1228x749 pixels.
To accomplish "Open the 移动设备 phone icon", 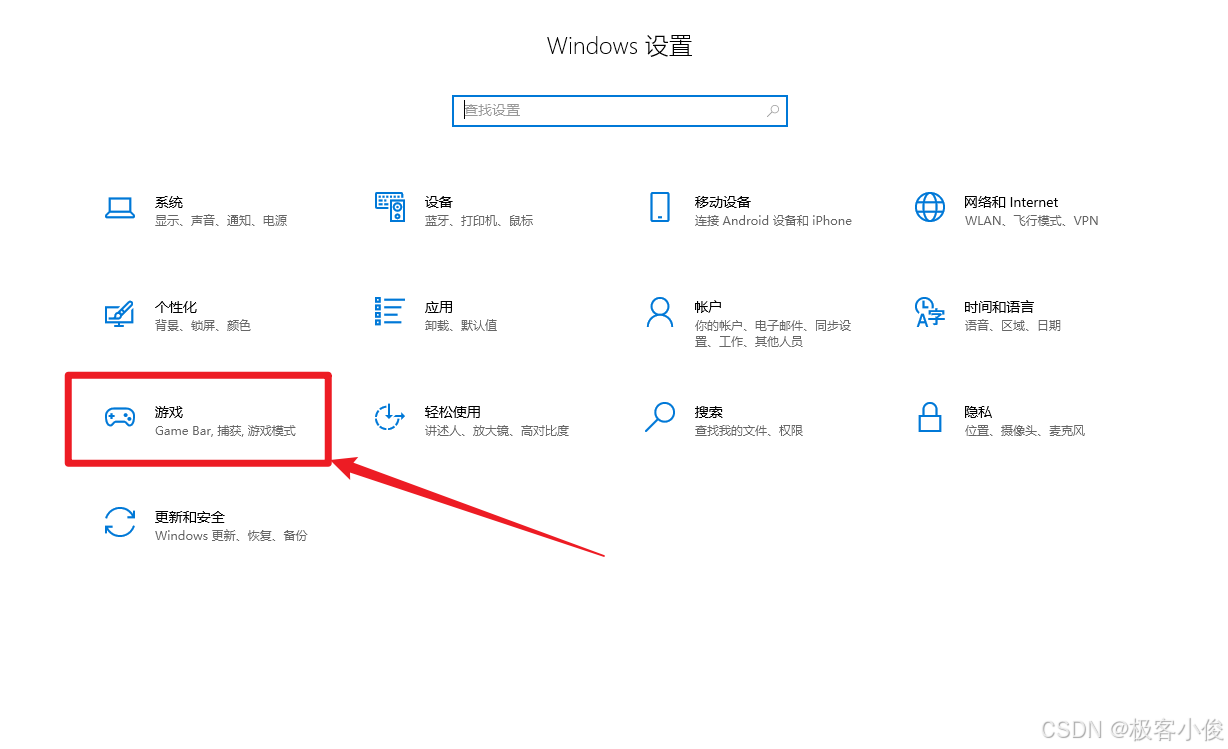I will coord(660,207).
